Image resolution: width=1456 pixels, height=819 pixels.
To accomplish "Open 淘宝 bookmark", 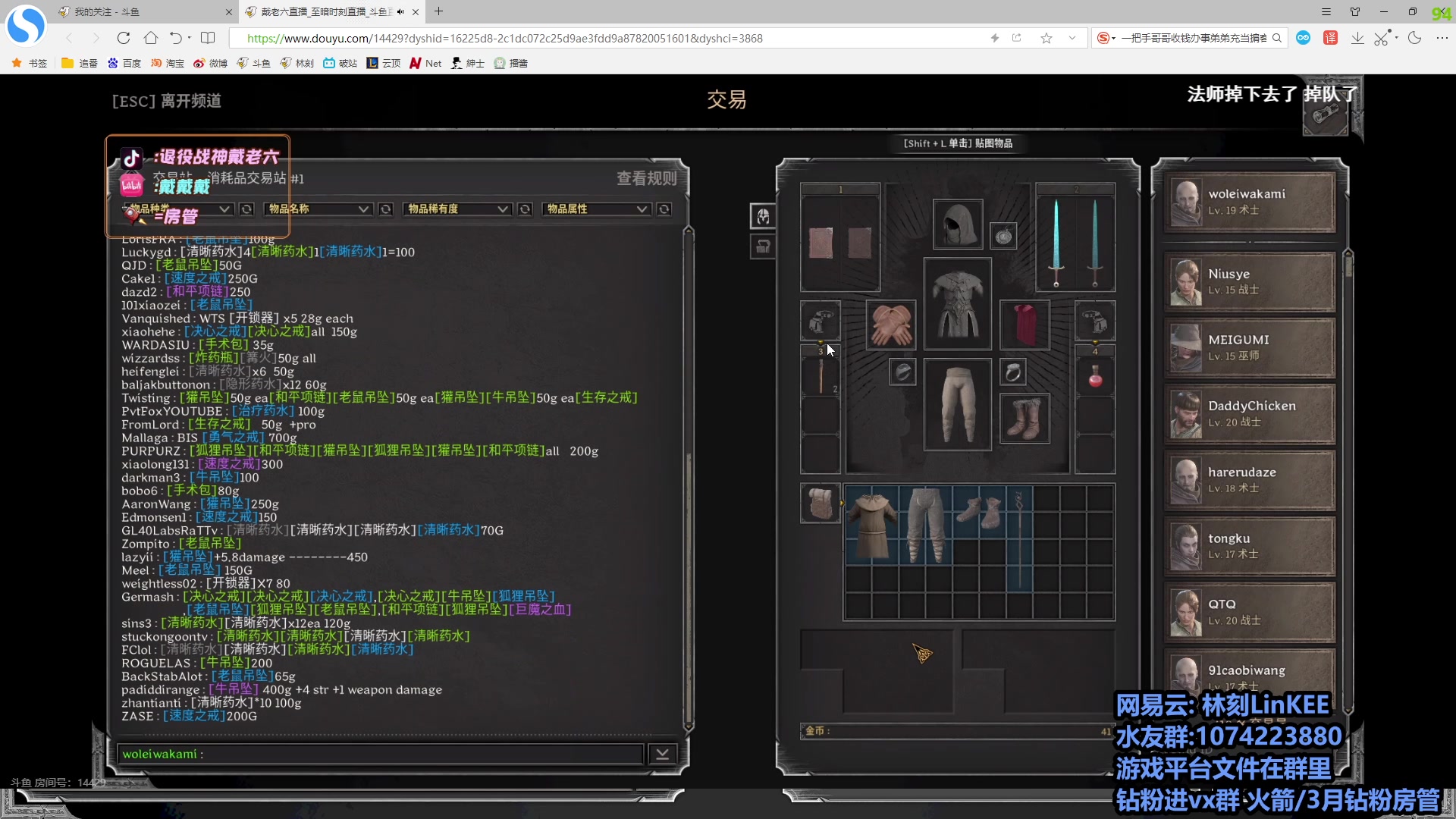I will pyautogui.click(x=168, y=63).
